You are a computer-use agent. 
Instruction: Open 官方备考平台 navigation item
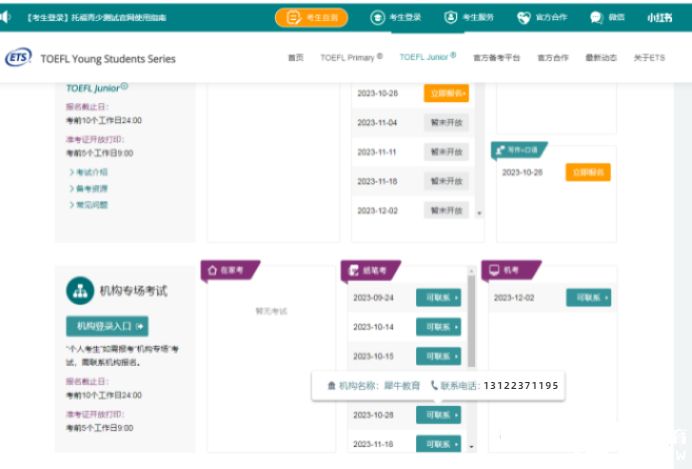coord(496,58)
